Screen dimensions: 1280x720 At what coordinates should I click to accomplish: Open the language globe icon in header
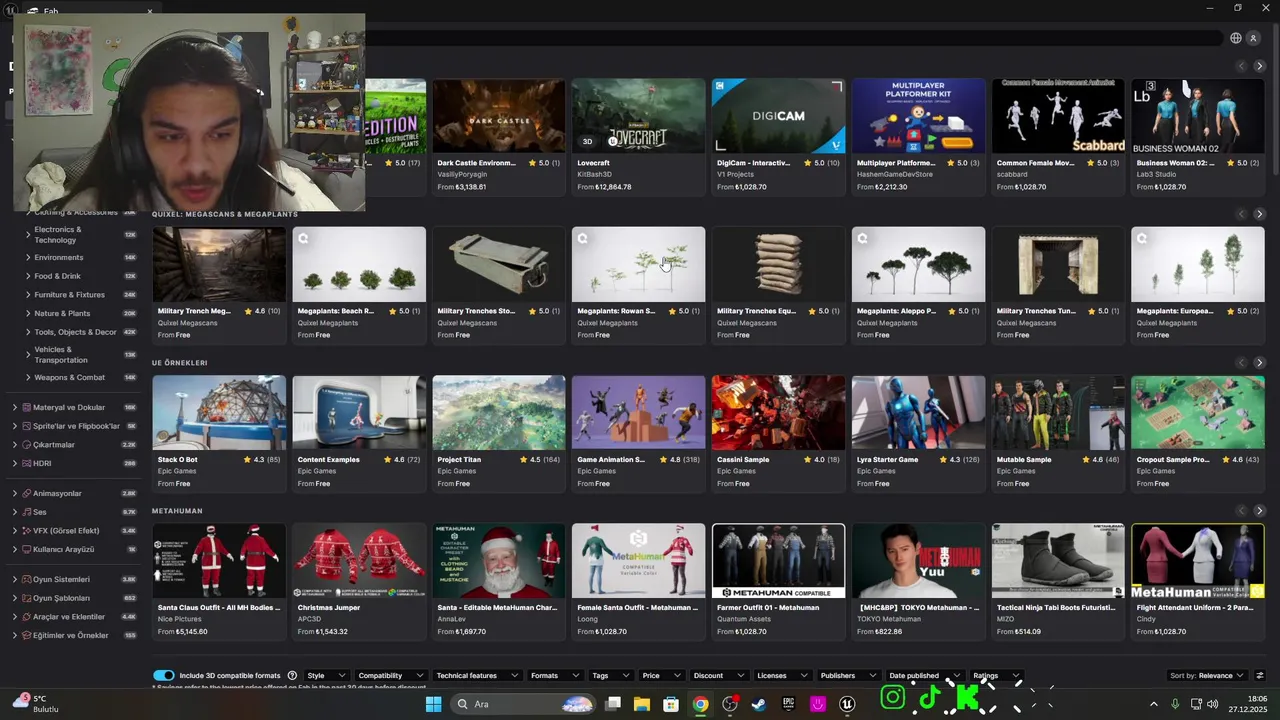click(1236, 38)
